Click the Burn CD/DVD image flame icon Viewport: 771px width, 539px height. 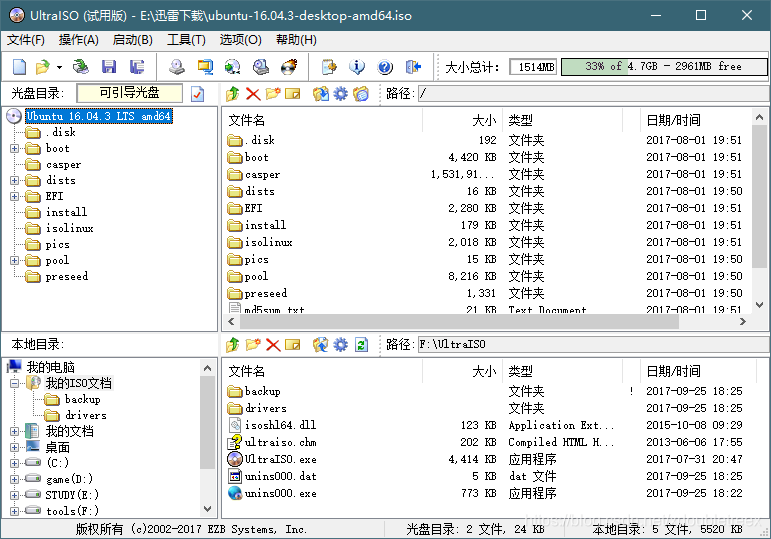(289, 66)
